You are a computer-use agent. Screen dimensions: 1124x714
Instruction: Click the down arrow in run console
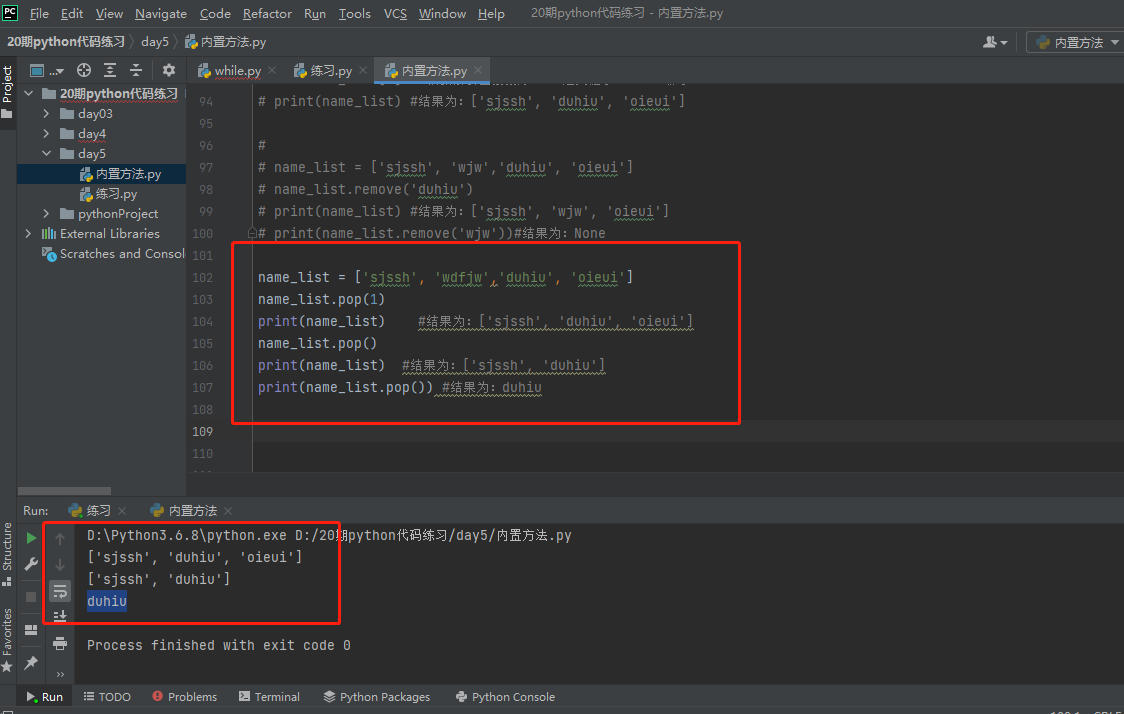tap(60, 565)
